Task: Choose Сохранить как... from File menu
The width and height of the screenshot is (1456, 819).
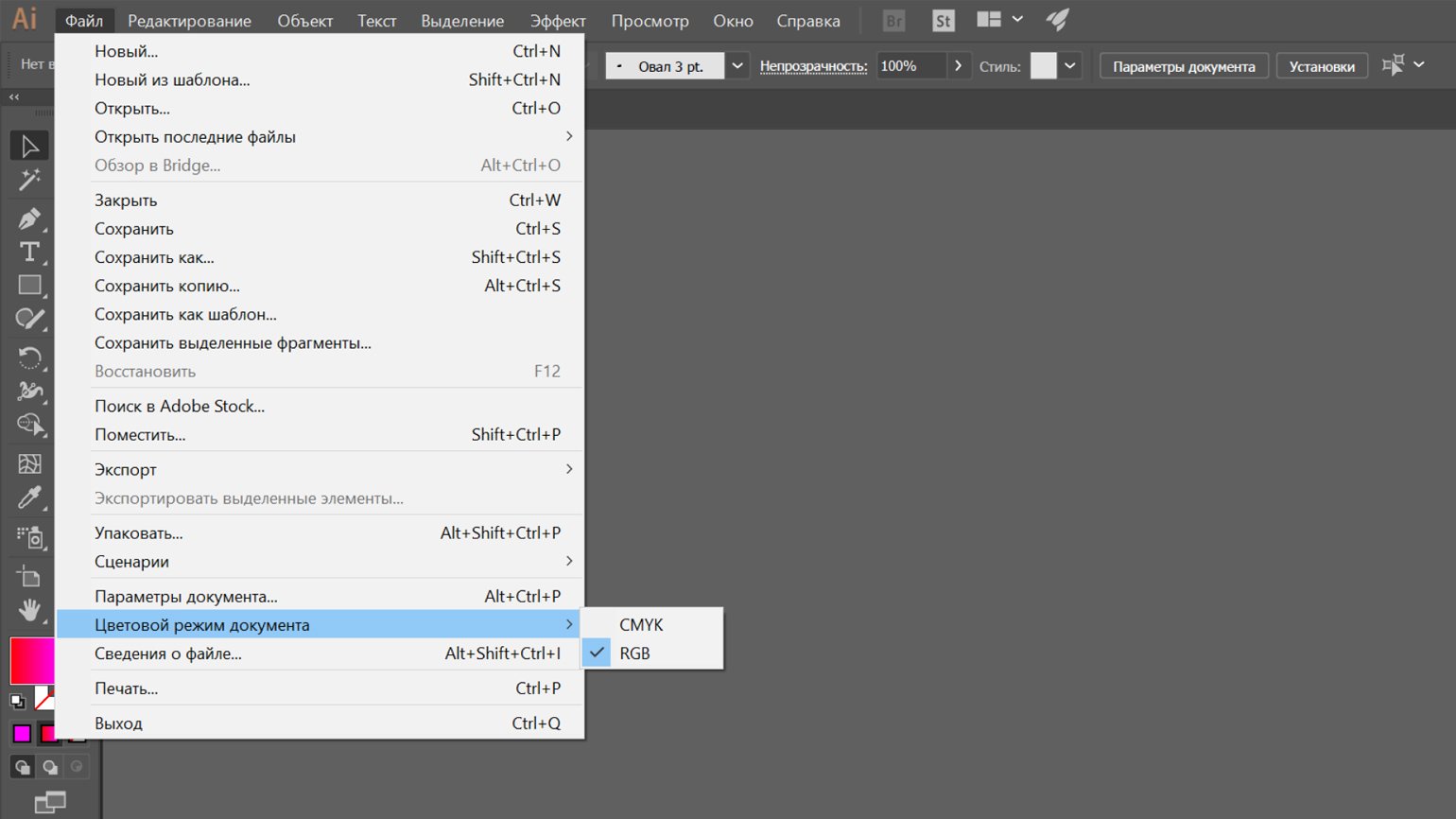Action: (154, 257)
